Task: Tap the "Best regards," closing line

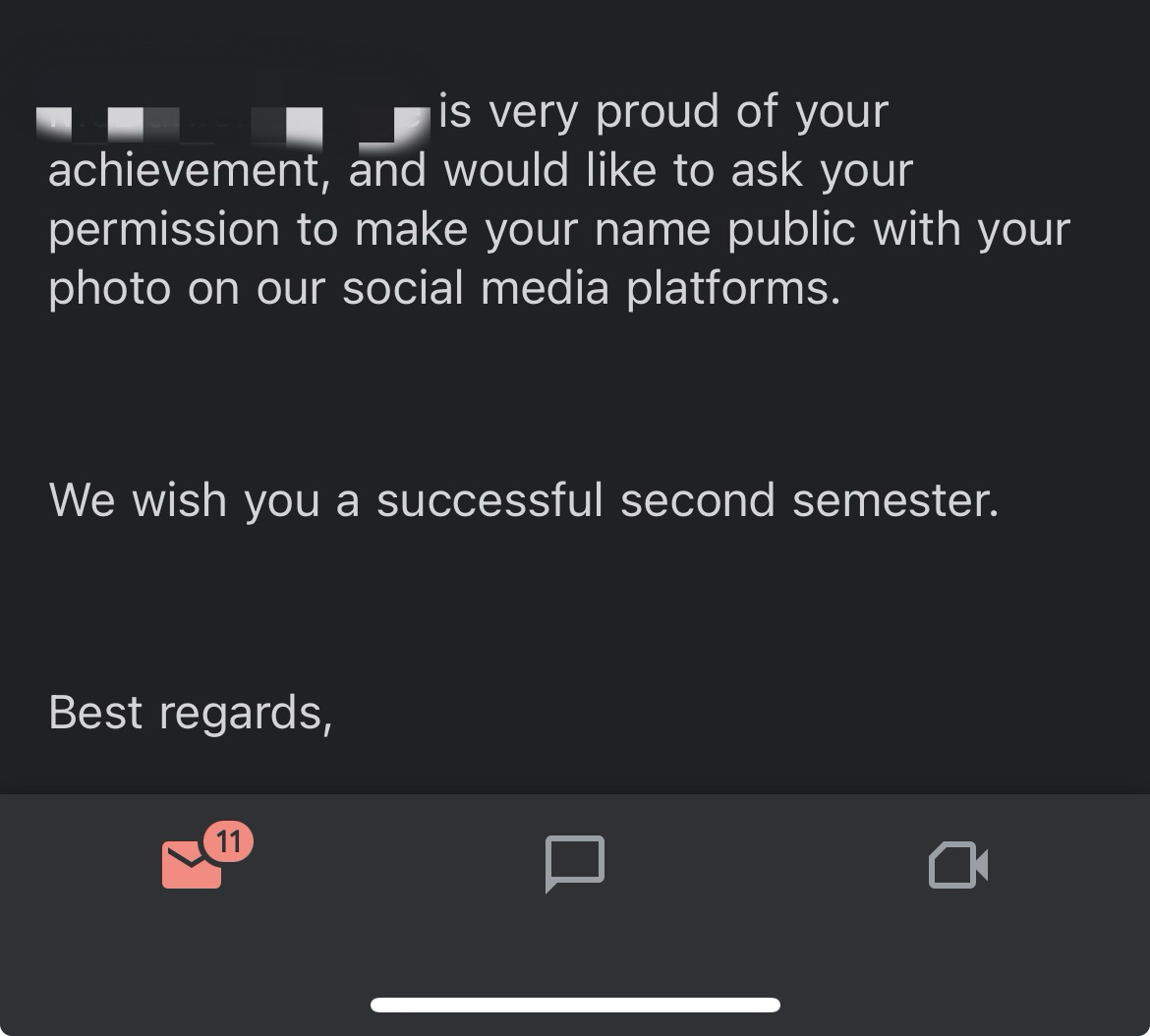Action: pyautogui.click(x=191, y=713)
